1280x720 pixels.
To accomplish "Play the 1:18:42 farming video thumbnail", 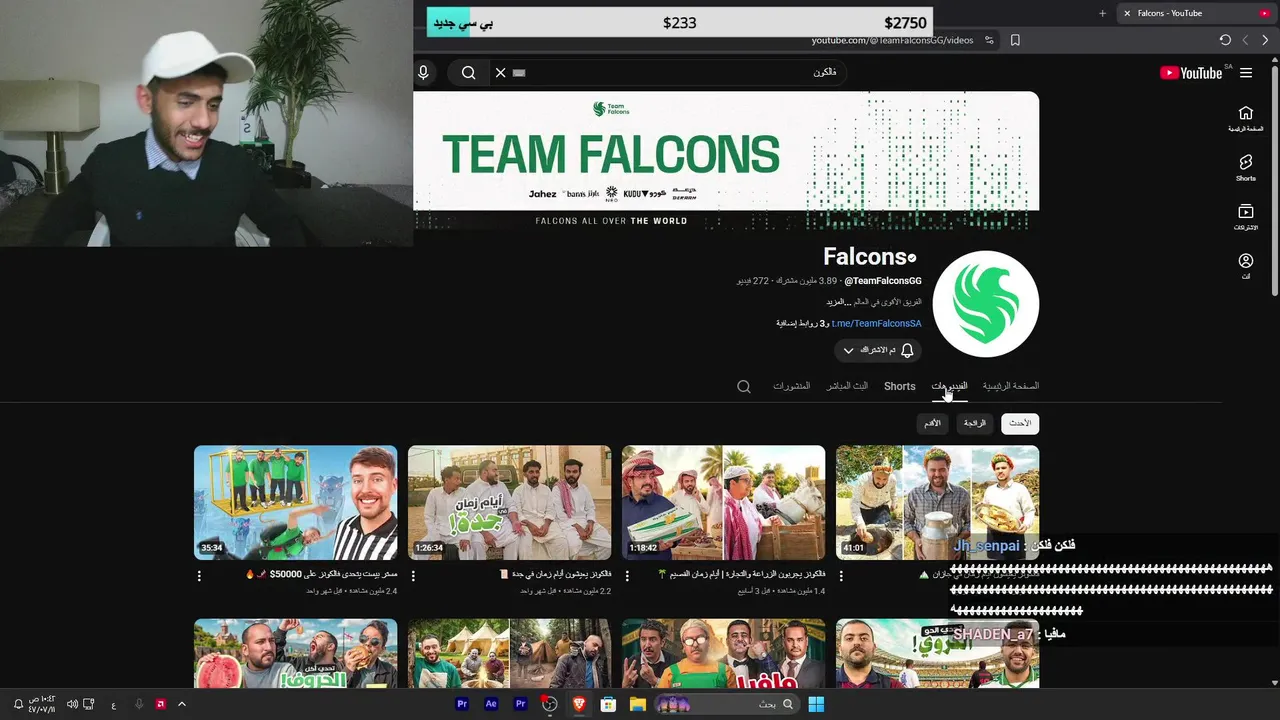I will [723, 502].
